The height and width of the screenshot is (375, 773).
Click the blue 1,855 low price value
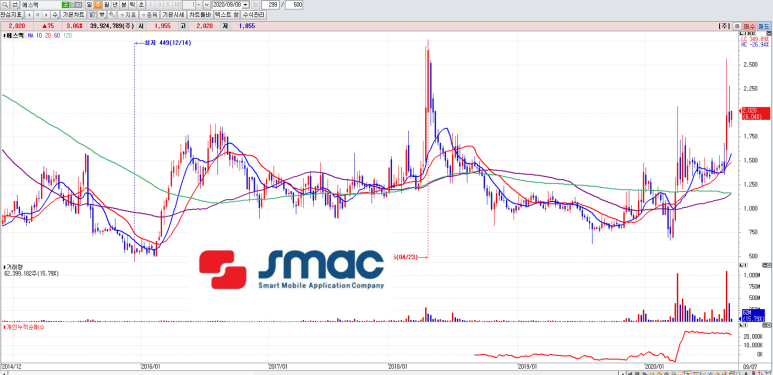pyautogui.click(x=246, y=26)
